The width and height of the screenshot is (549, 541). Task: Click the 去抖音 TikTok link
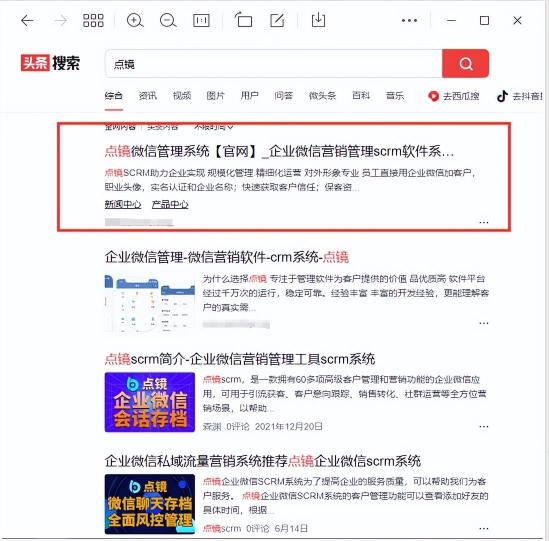520,96
